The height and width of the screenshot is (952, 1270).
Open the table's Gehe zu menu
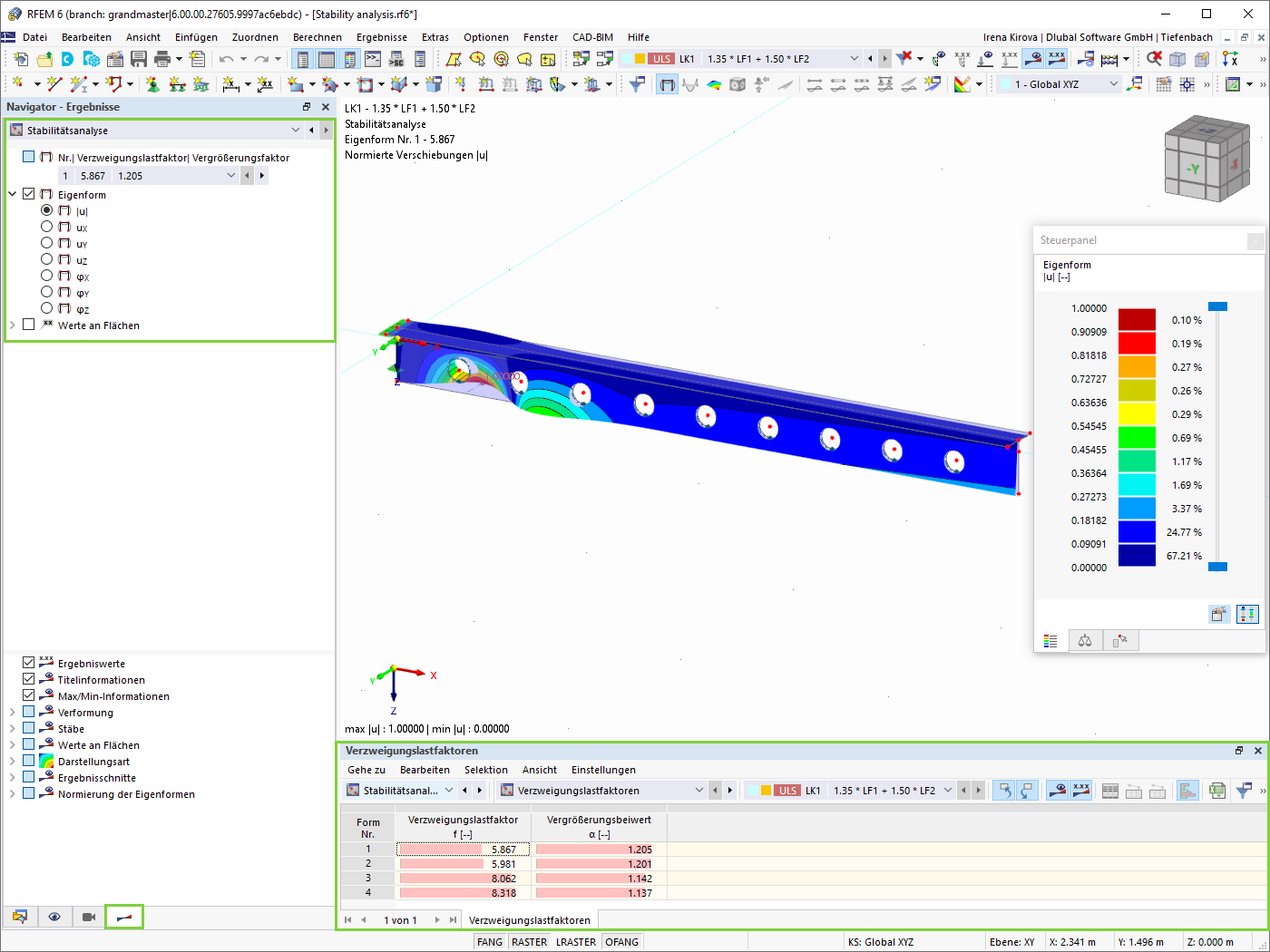(x=366, y=770)
